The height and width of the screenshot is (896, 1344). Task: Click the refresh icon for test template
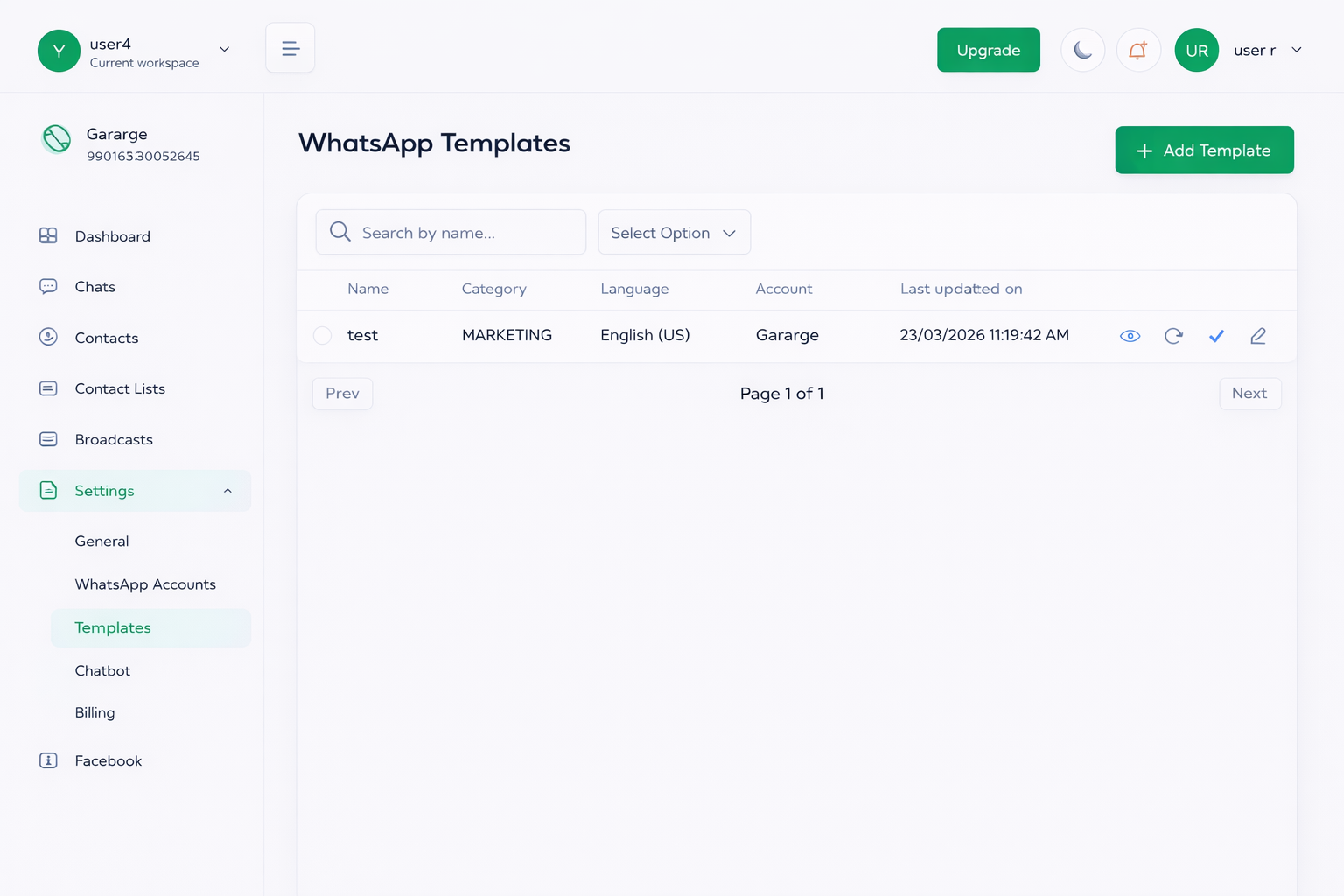[1173, 336]
